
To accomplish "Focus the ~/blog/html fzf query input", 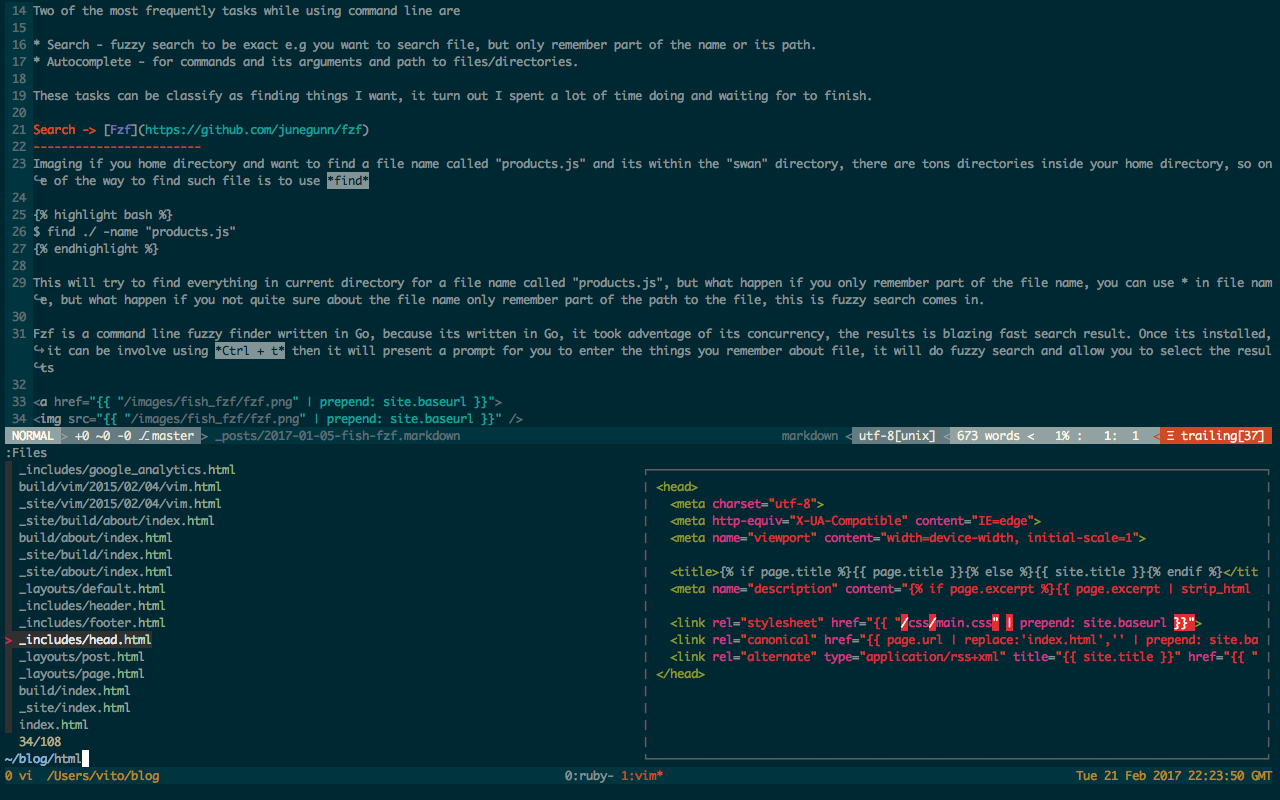I will 46,758.
